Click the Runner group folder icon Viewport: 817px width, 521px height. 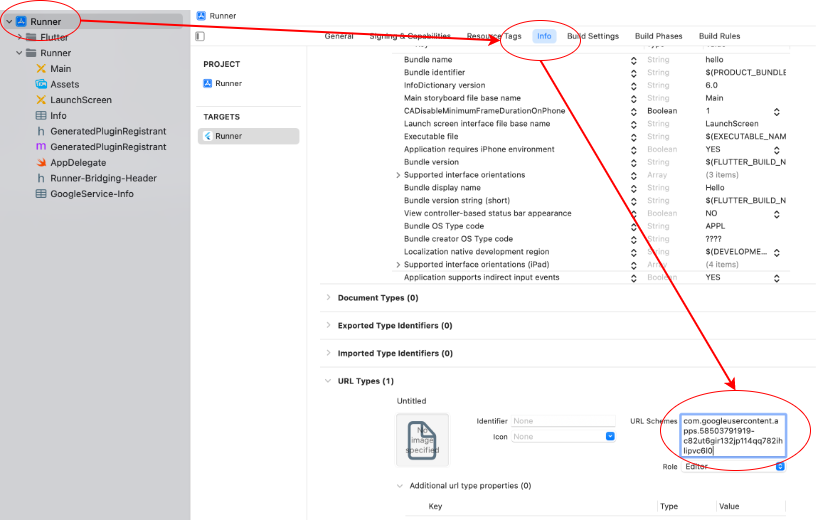[x=31, y=53]
